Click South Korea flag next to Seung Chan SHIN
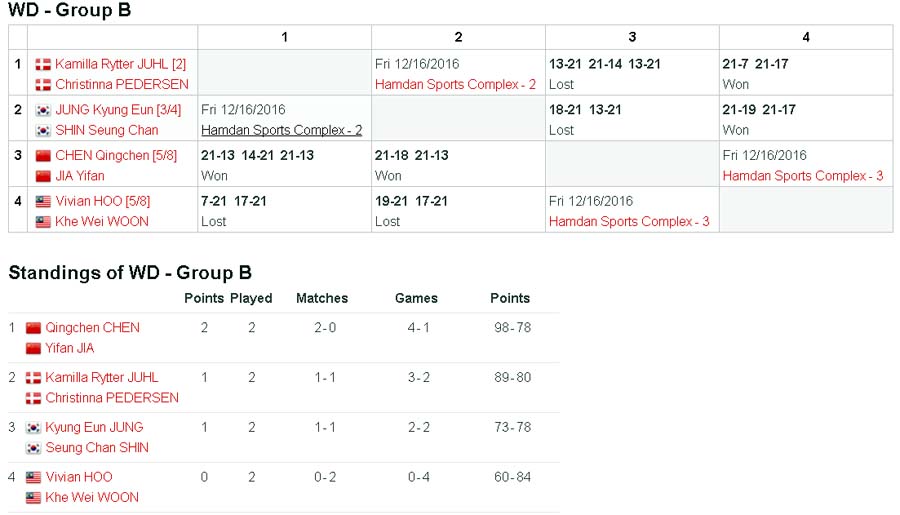 tap(33, 448)
